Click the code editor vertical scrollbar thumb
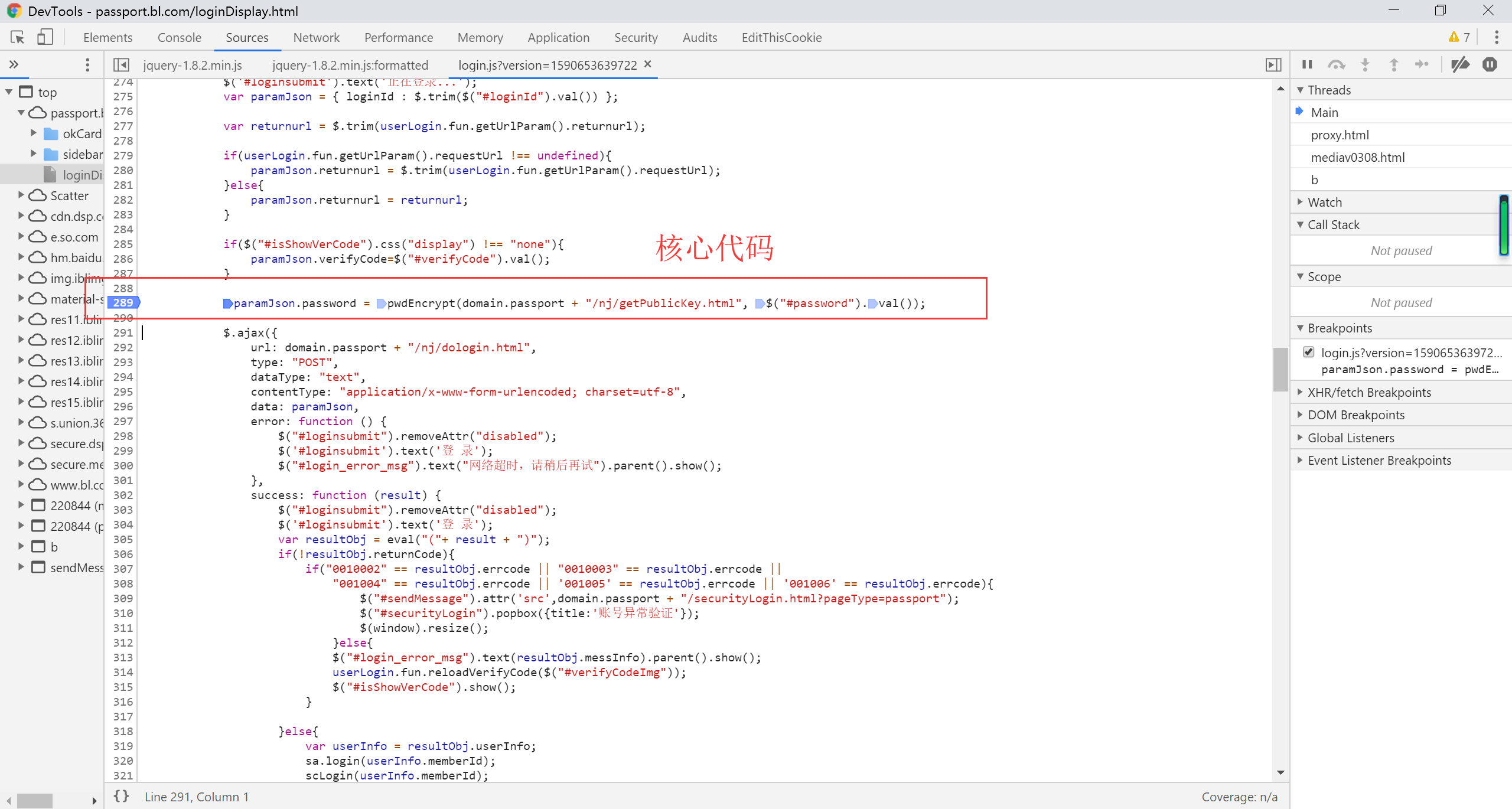This screenshot has width=1512, height=809. 1280,369
